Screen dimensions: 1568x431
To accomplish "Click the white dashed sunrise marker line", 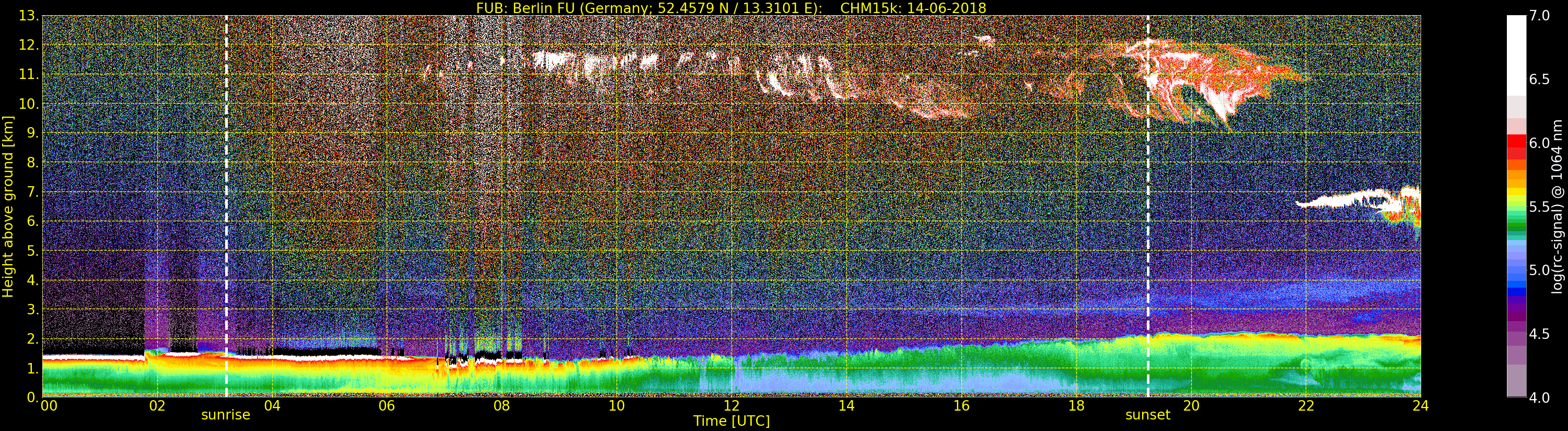I will coord(226,206).
